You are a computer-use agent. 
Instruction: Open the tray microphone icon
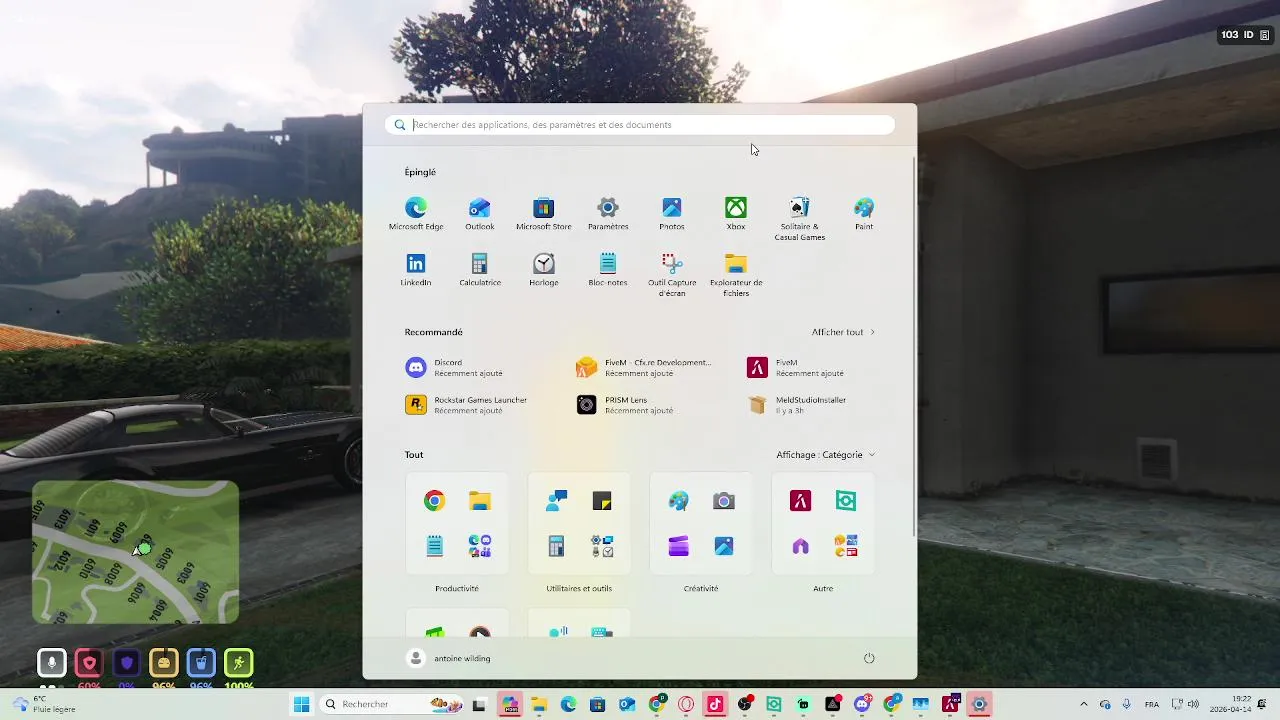[1127, 704]
